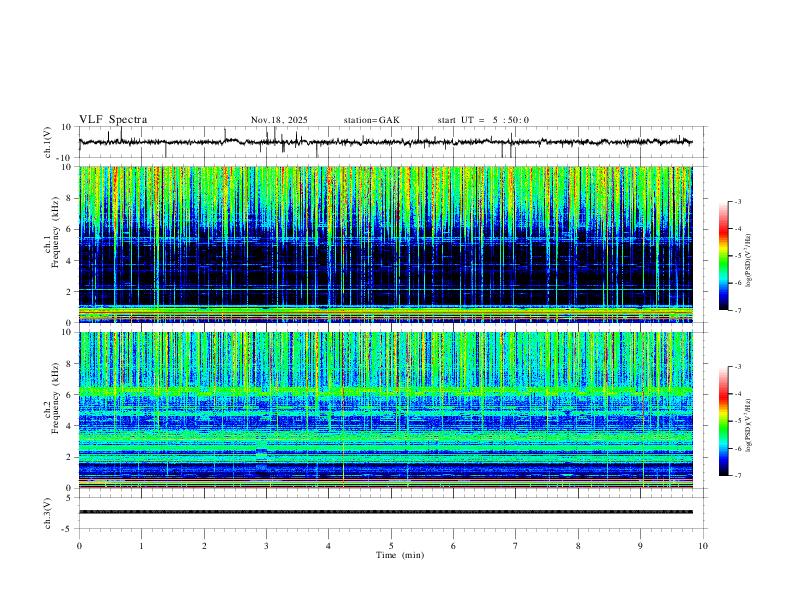Click the "2" kHz tick on ch.1 frequency axis
The height and width of the screenshot is (612, 792).
(70, 292)
